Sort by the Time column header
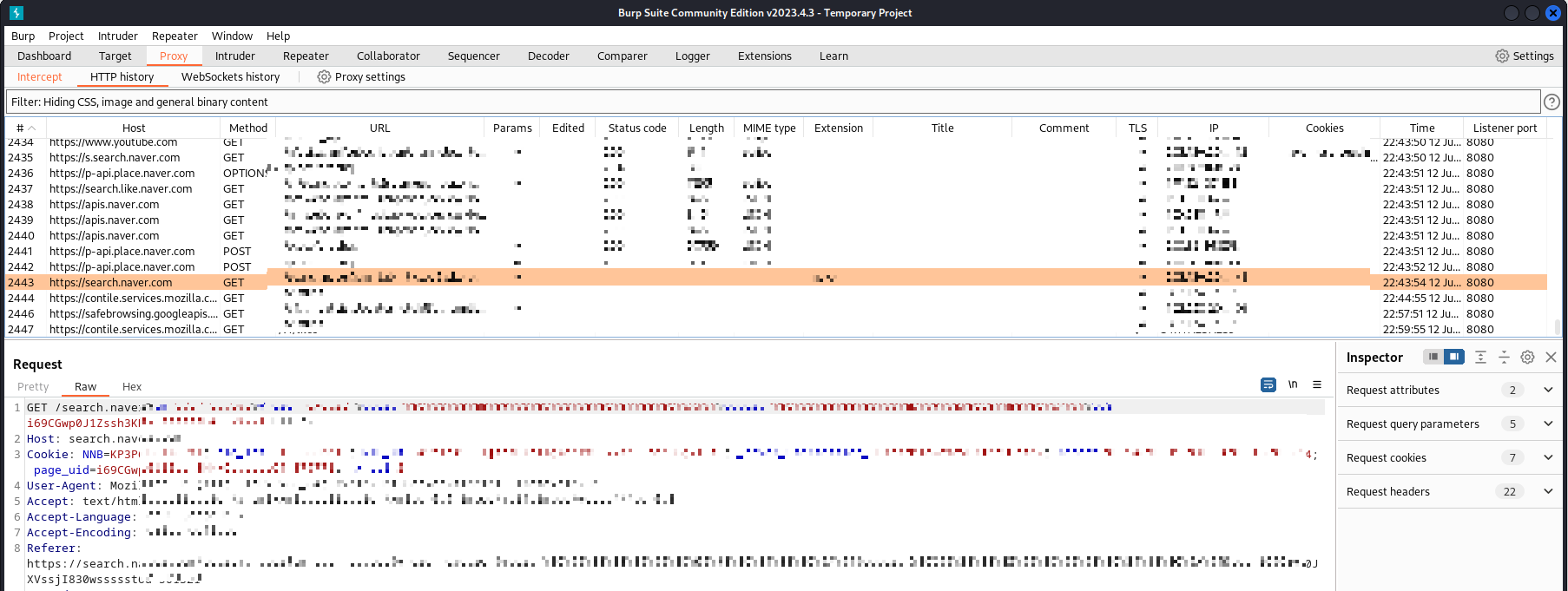This screenshot has width=1568, height=591. pyautogui.click(x=1422, y=128)
